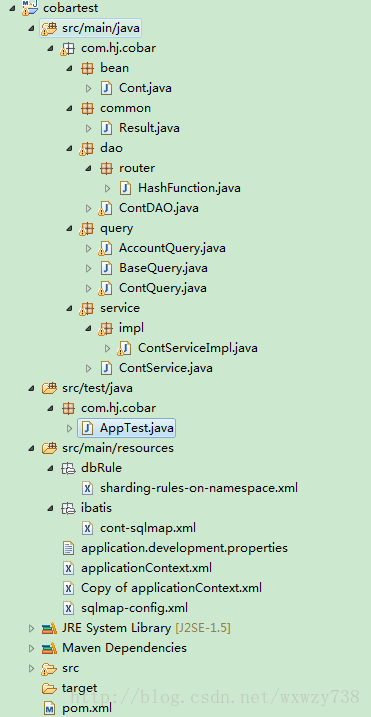
Task: Expand the AppTest.java node
Action: 69,428
